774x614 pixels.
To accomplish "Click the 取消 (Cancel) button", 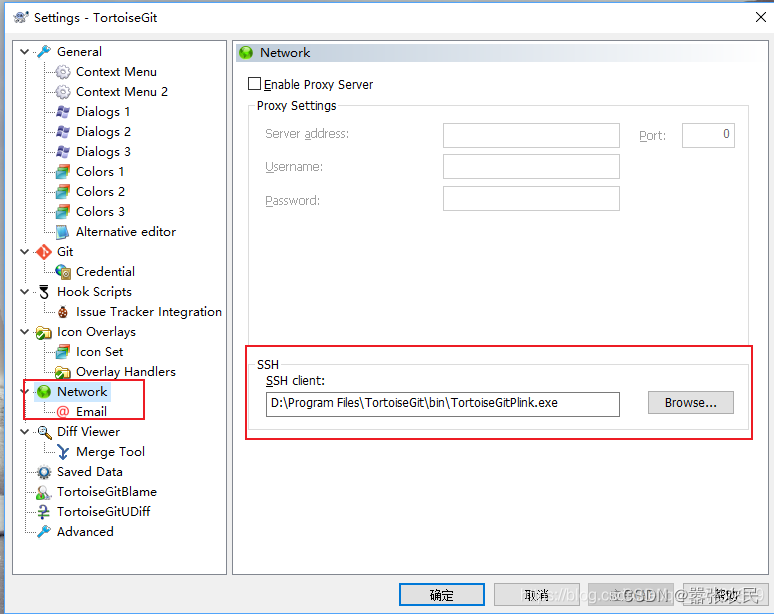I will (x=537, y=595).
